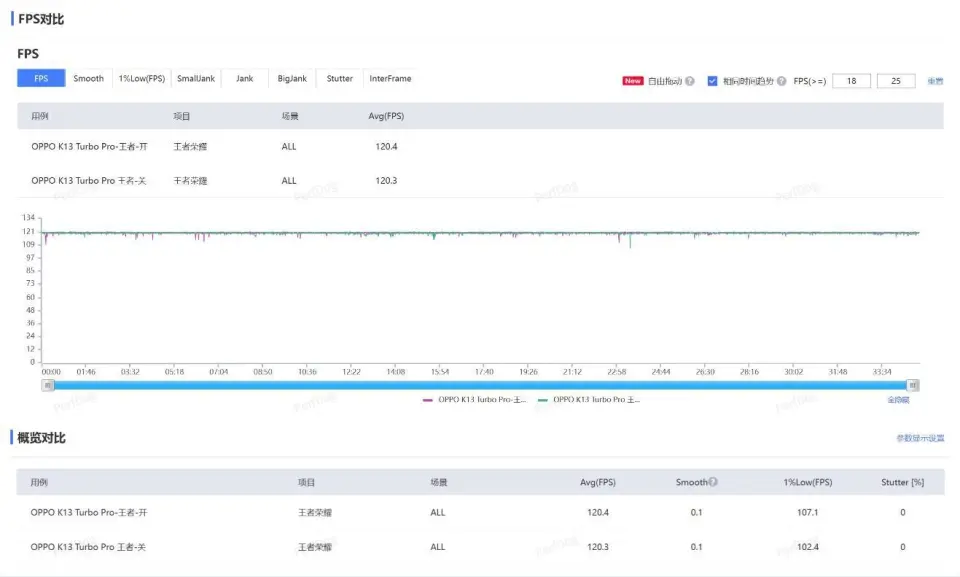Click the FPS threshold field showing 25
The height and width of the screenshot is (577, 960).
pyautogui.click(x=895, y=81)
